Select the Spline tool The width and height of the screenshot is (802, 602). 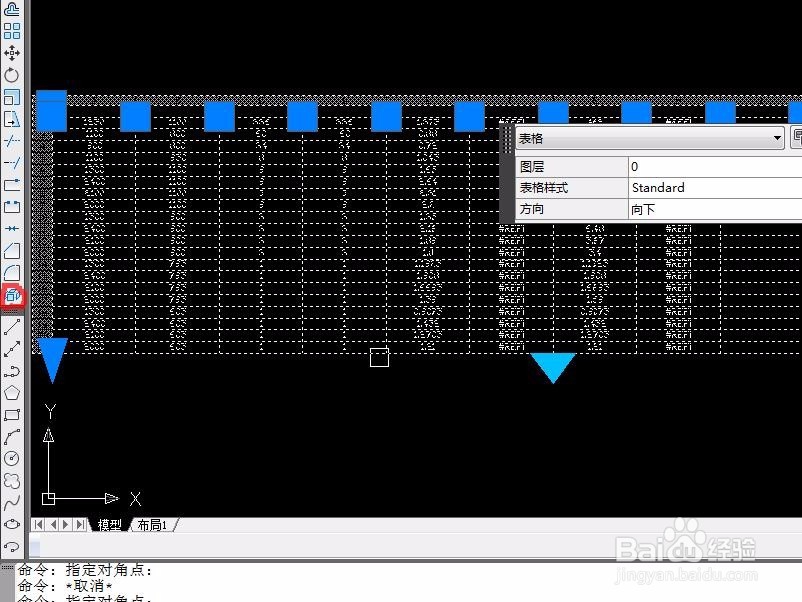click(x=12, y=503)
